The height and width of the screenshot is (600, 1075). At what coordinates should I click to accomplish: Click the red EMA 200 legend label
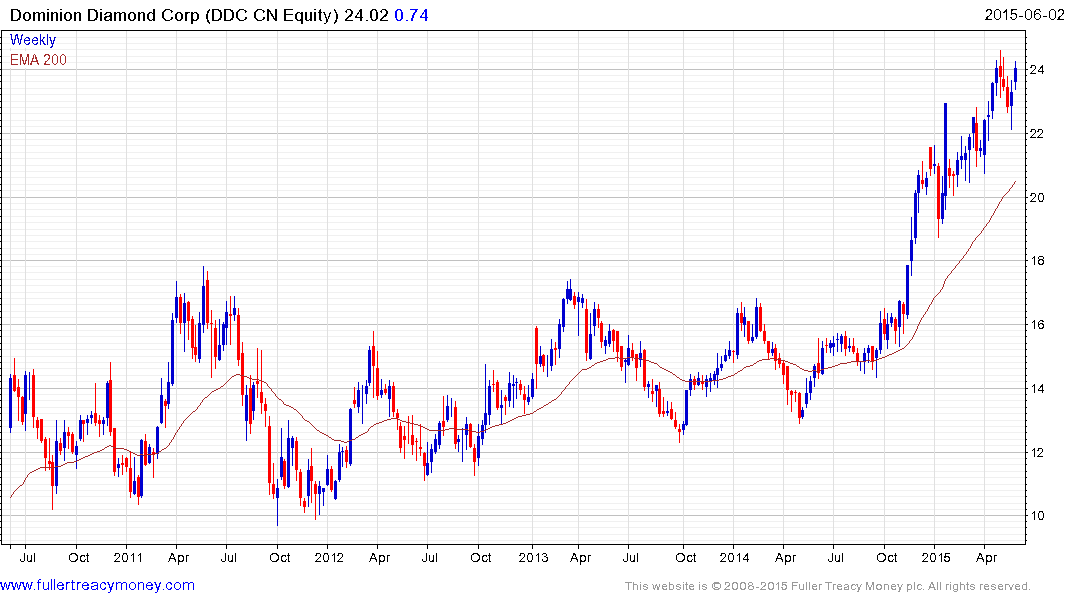click(x=38, y=60)
